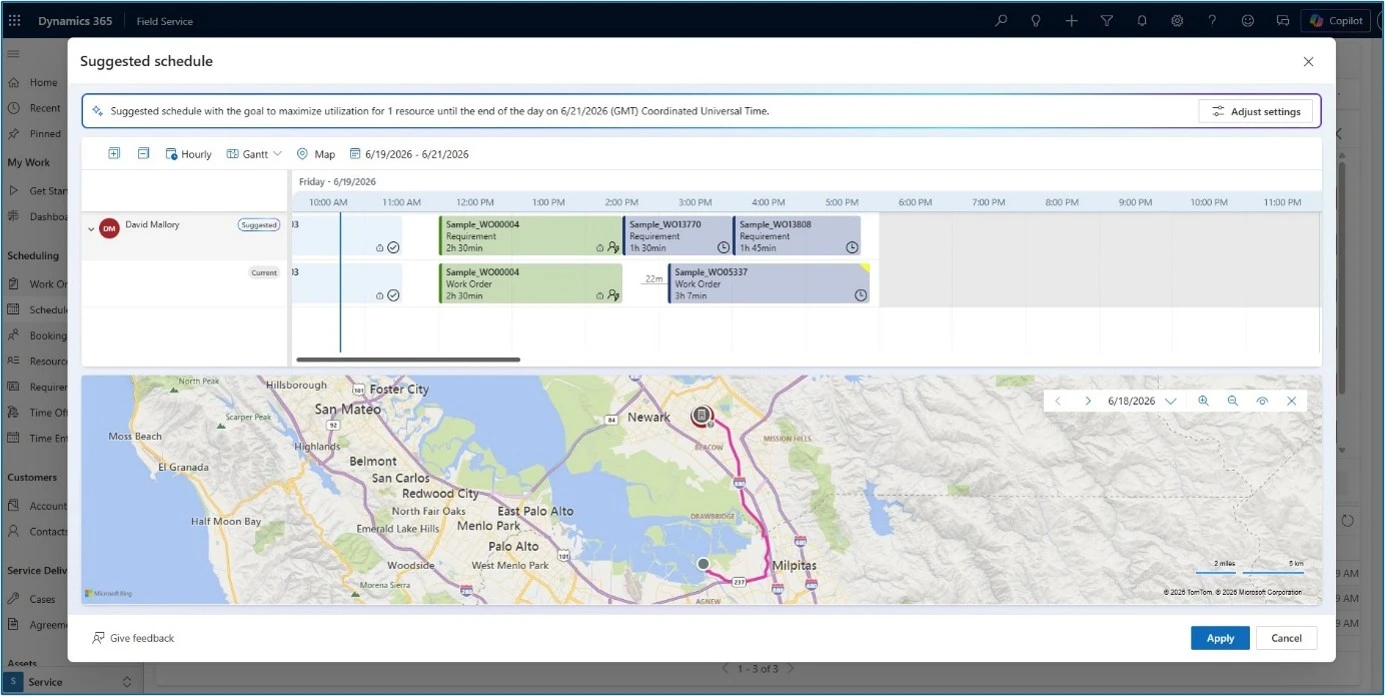Expand Pinned in sidebar
Image resolution: width=1385 pixels, height=696 pixels.
point(34,134)
